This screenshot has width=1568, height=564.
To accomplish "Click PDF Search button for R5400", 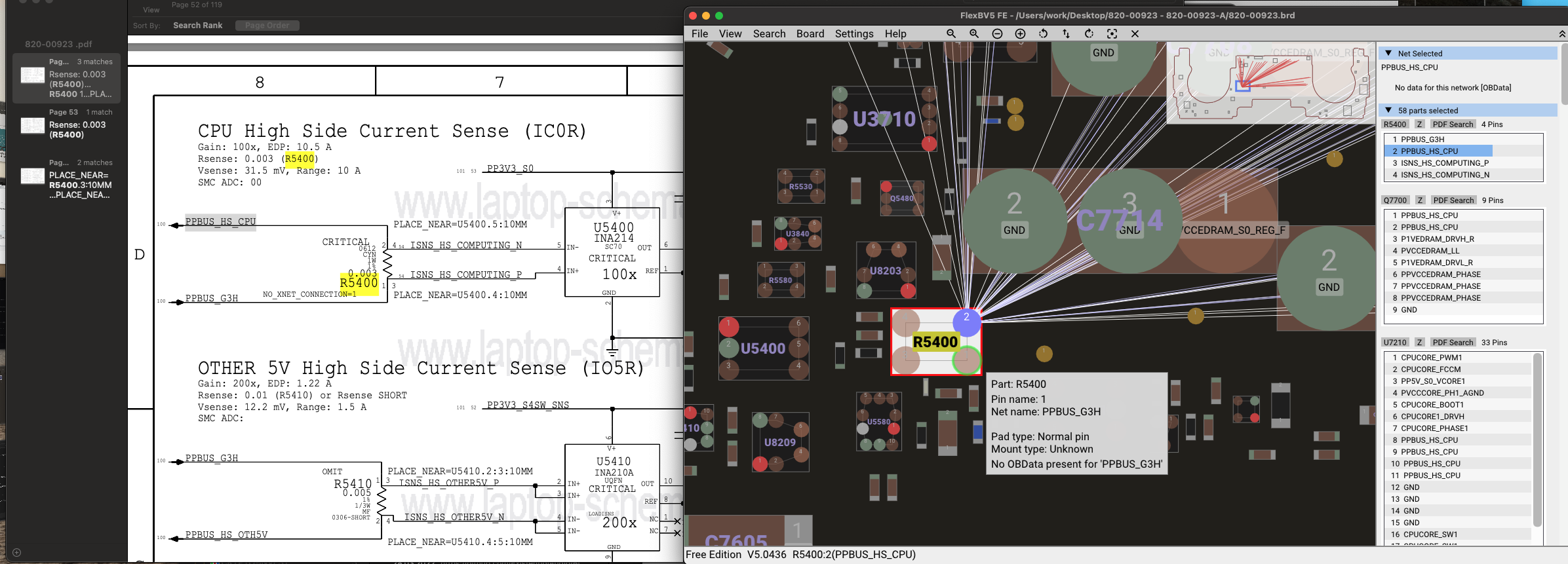I will [x=1453, y=124].
